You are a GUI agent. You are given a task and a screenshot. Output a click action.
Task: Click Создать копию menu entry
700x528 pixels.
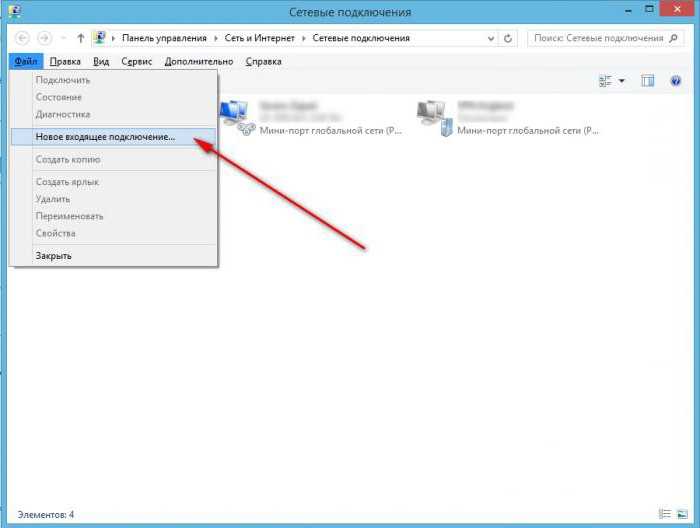(113, 159)
